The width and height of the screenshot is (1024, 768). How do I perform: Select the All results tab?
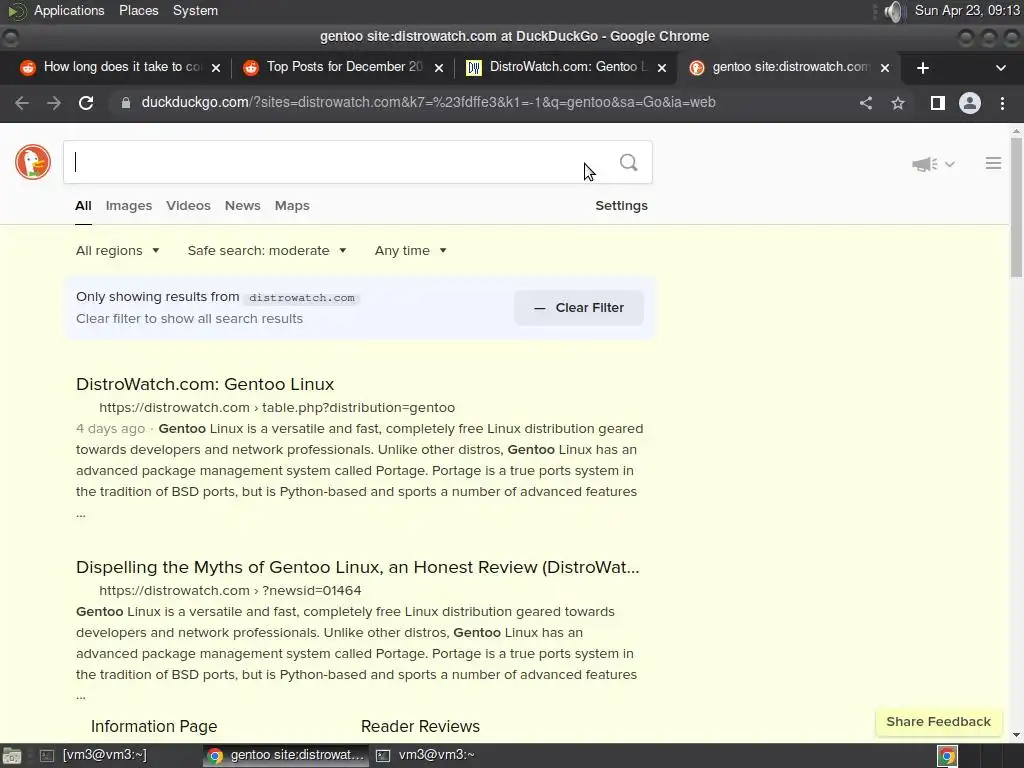coord(83,206)
